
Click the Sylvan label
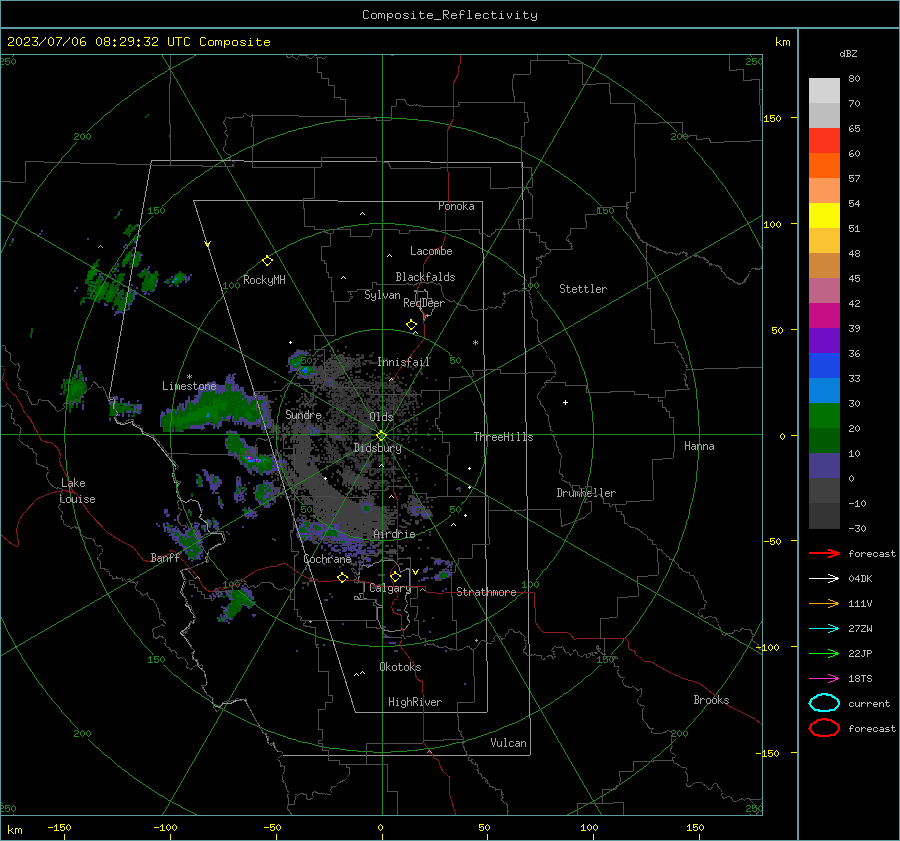pyautogui.click(x=382, y=295)
